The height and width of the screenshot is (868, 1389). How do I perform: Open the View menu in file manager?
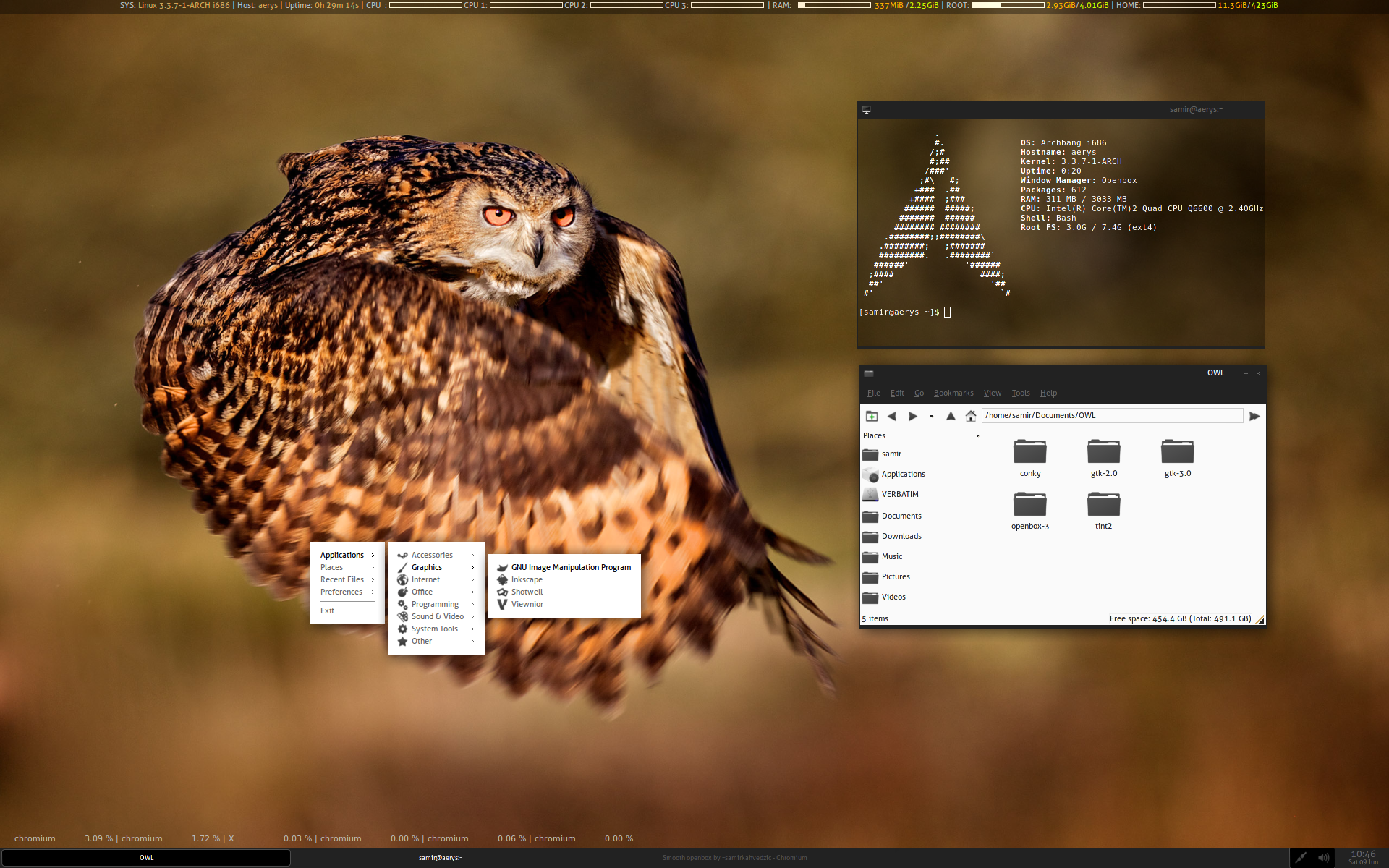993,393
